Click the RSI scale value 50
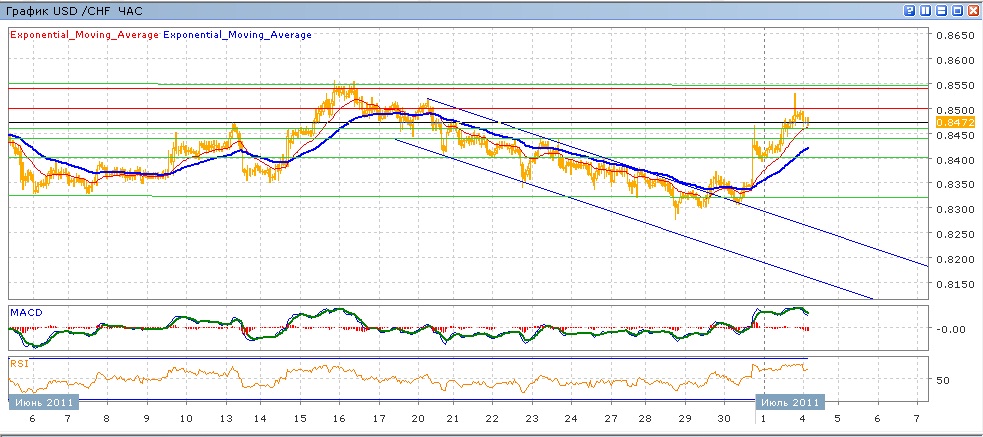 942,381
